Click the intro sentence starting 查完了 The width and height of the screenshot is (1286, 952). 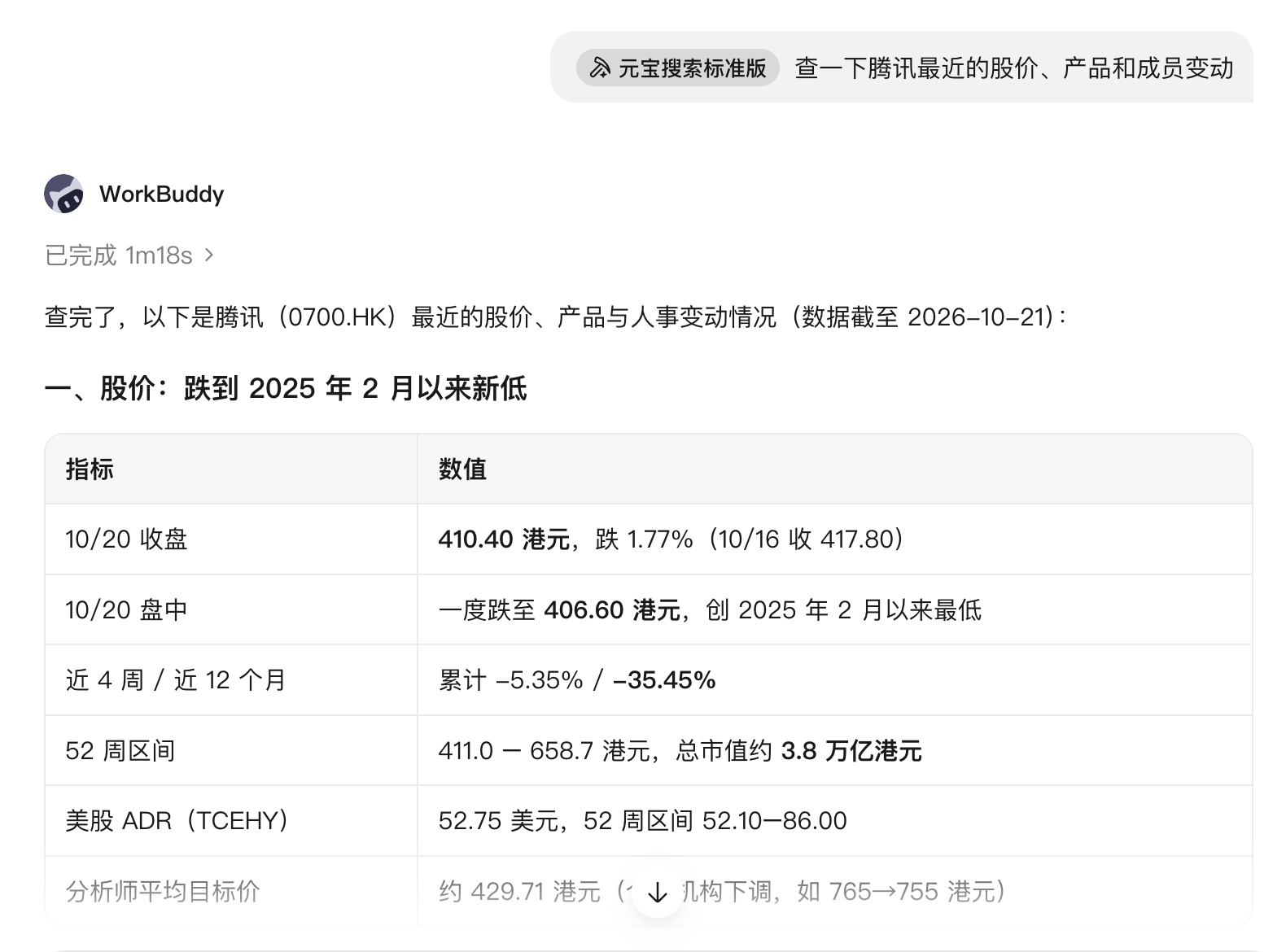point(555,317)
